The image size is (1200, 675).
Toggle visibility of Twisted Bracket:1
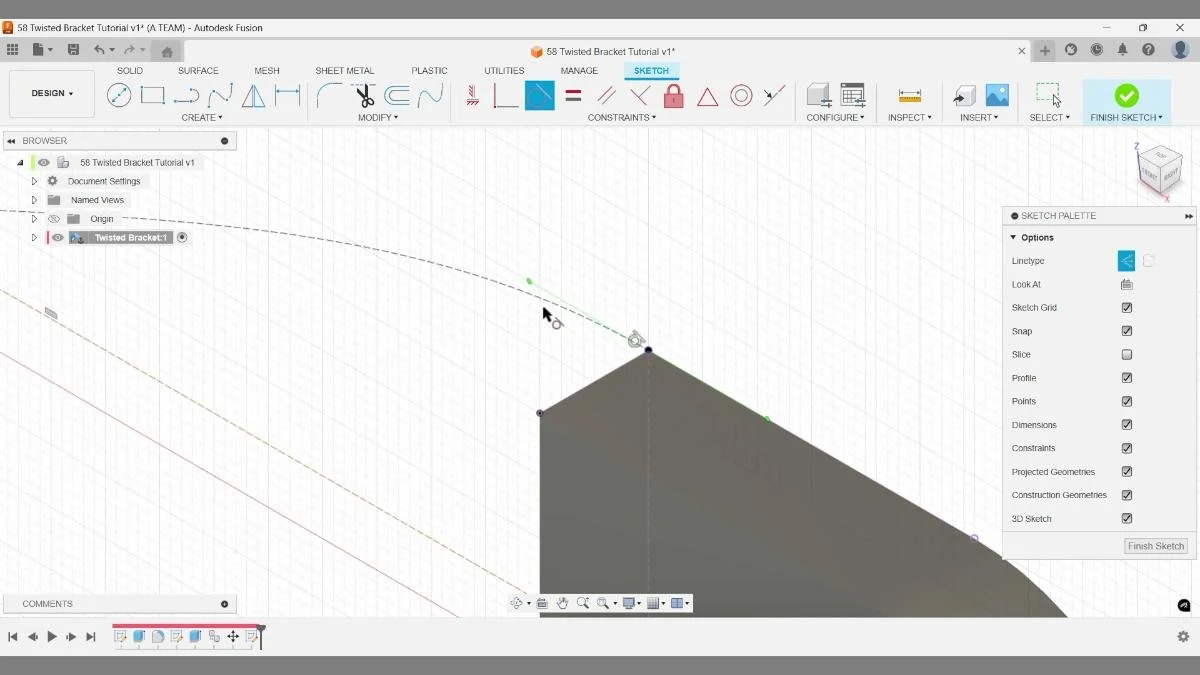click(57, 237)
